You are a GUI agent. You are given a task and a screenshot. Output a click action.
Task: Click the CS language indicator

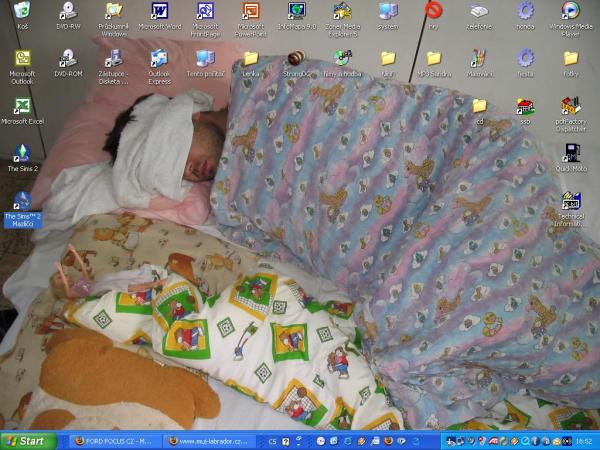(272, 442)
